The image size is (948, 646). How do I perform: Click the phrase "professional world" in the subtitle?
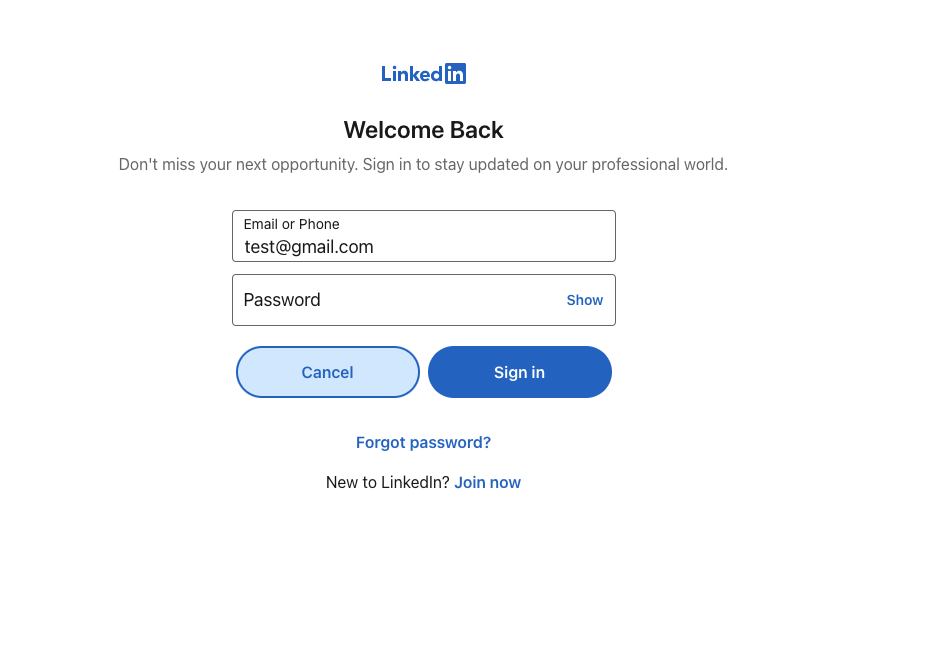pos(658,165)
